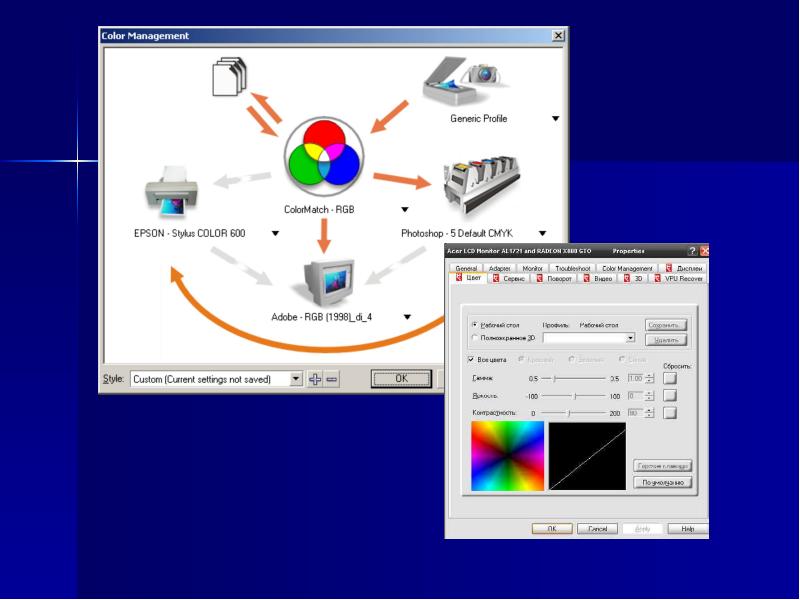Click the EPSON desktop printer icon
Image resolution: width=800 pixels, height=600 pixels.
[x=171, y=192]
